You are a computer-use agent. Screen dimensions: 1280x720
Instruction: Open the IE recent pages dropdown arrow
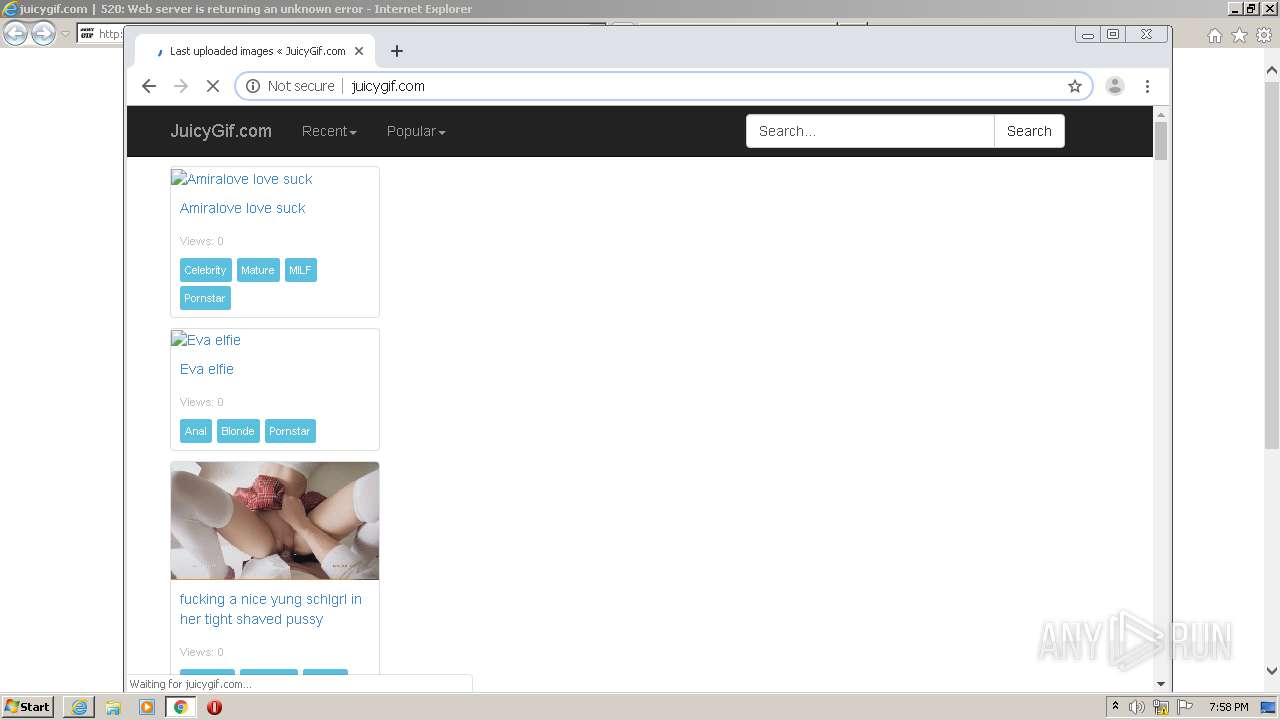pyautogui.click(x=66, y=34)
